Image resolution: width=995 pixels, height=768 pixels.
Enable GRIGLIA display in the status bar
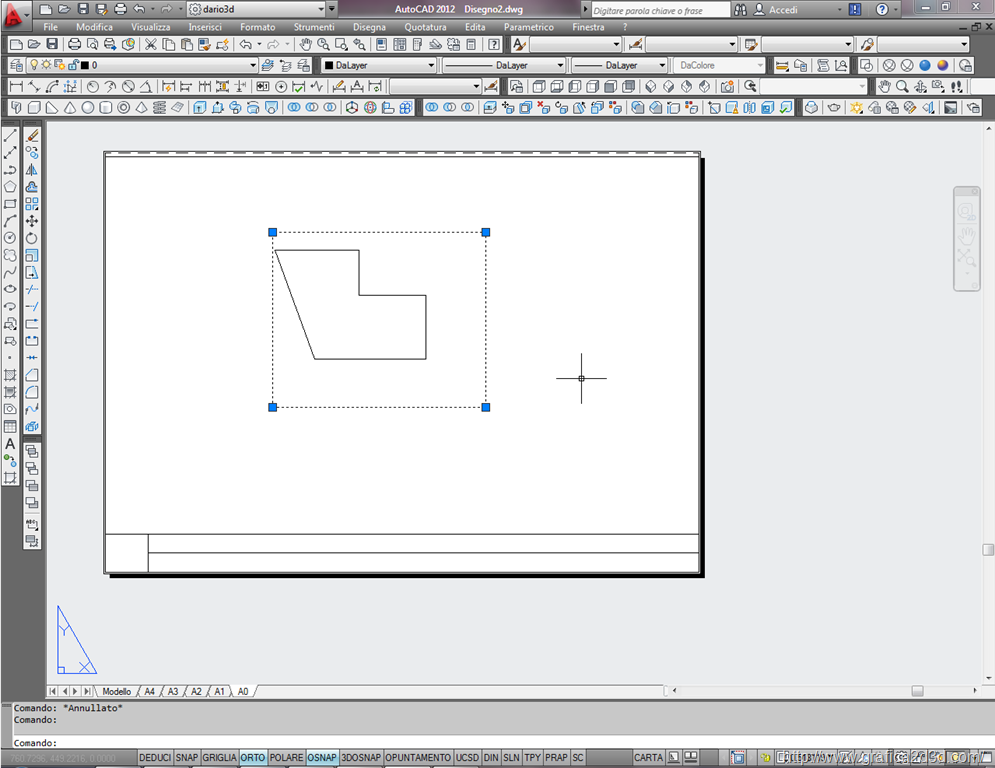click(x=219, y=758)
